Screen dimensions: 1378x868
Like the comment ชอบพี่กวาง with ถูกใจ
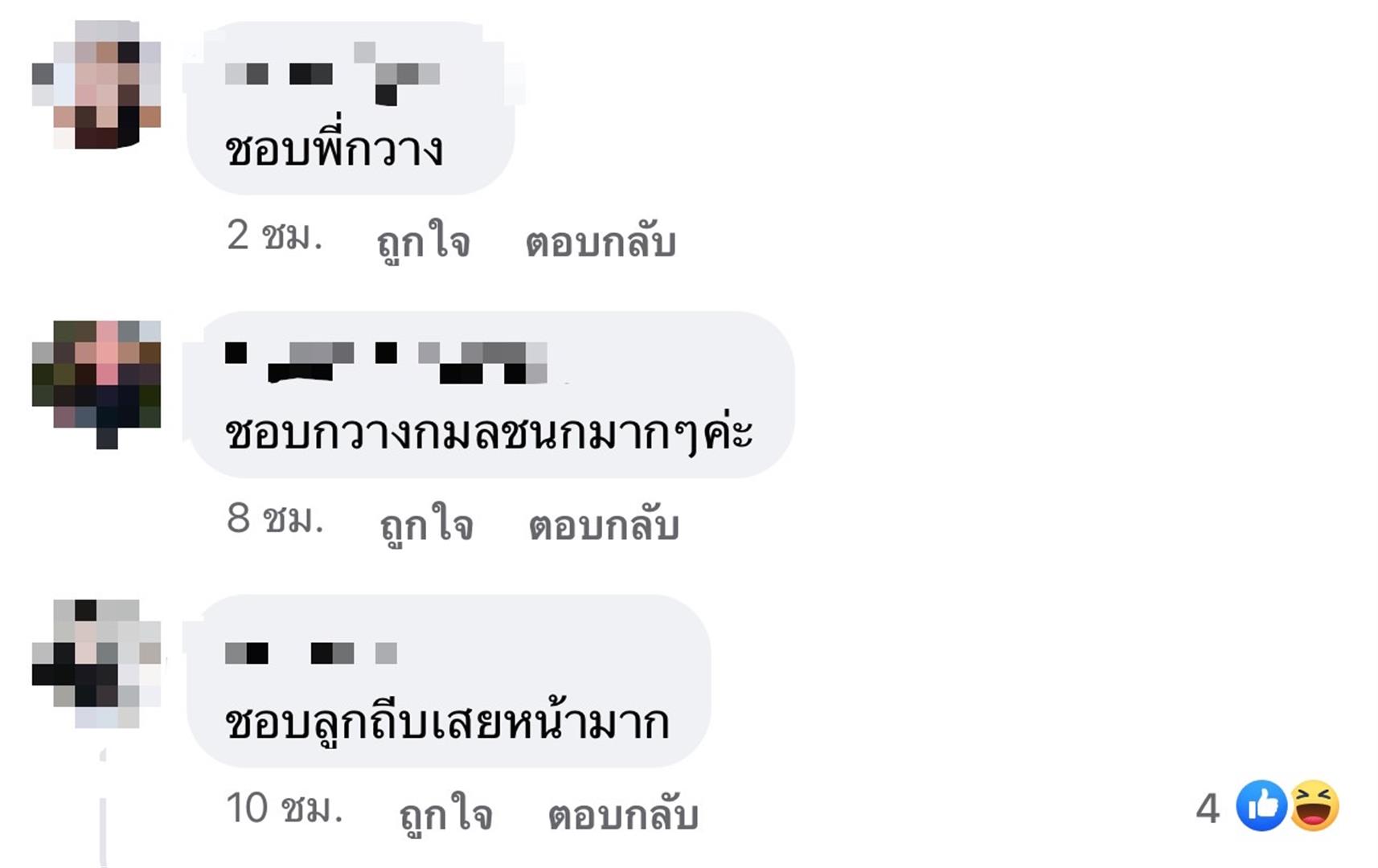(x=423, y=240)
